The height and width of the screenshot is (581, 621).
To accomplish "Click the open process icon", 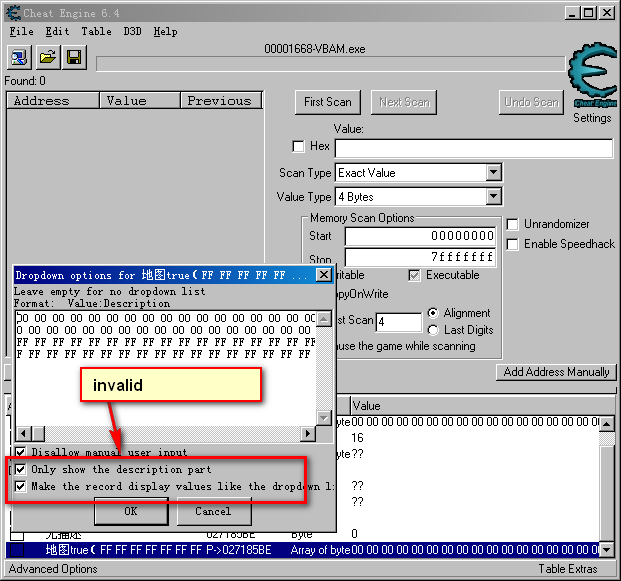I will [21, 56].
